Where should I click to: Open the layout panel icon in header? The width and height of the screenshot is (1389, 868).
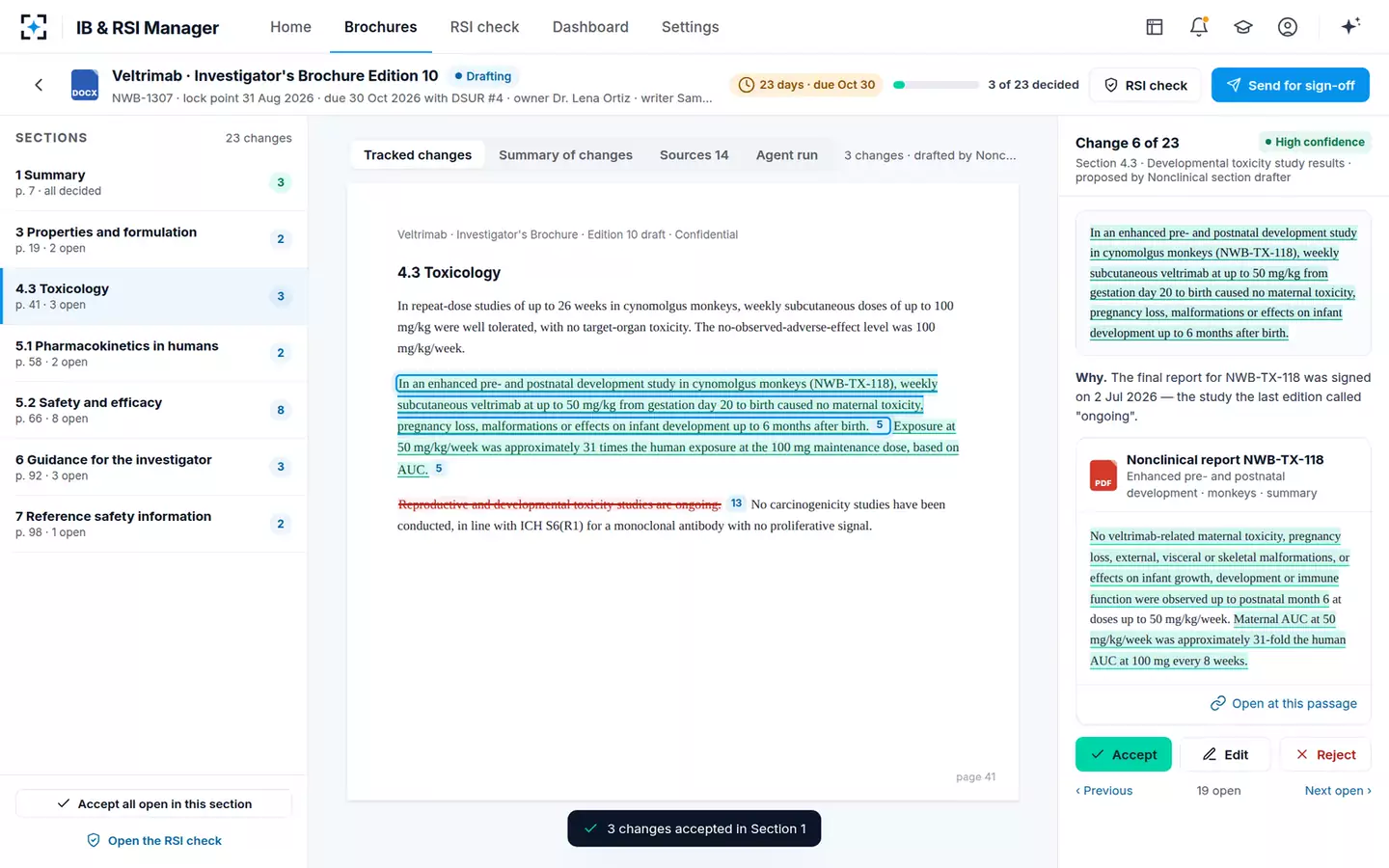pos(1155,27)
